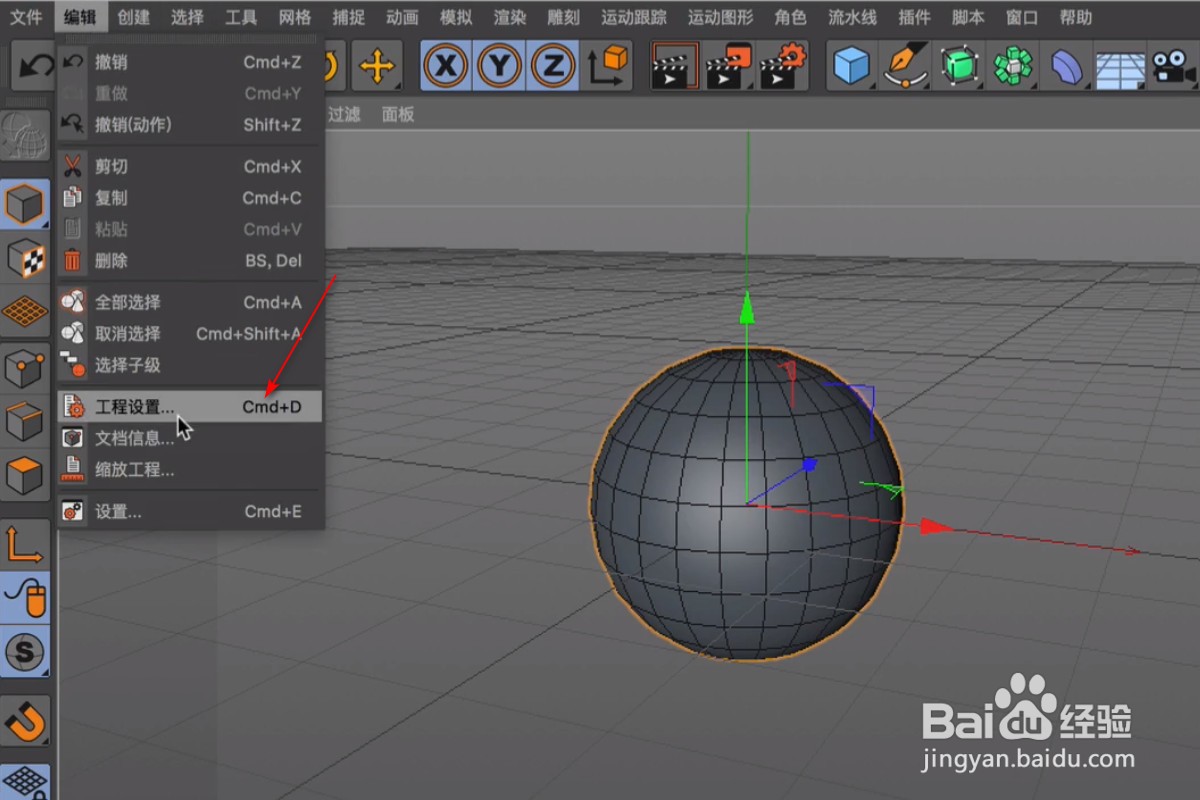Open the 插件 menu
The width and height of the screenshot is (1200, 800).
tap(915, 17)
